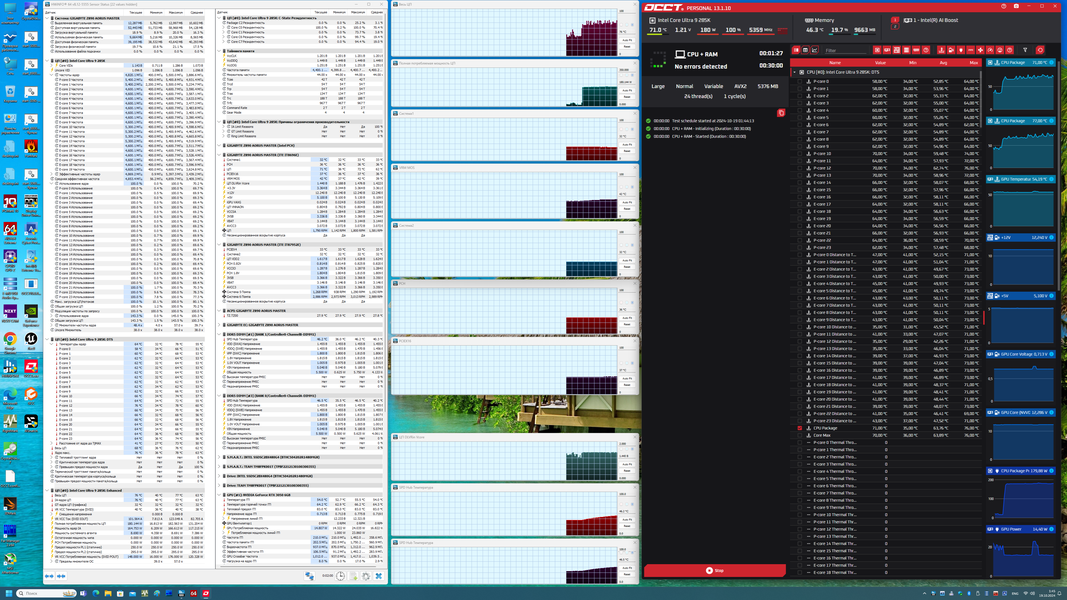Open the OCCT screenshot camera icon
The image size is (1067, 600).
tap(1016, 6)
